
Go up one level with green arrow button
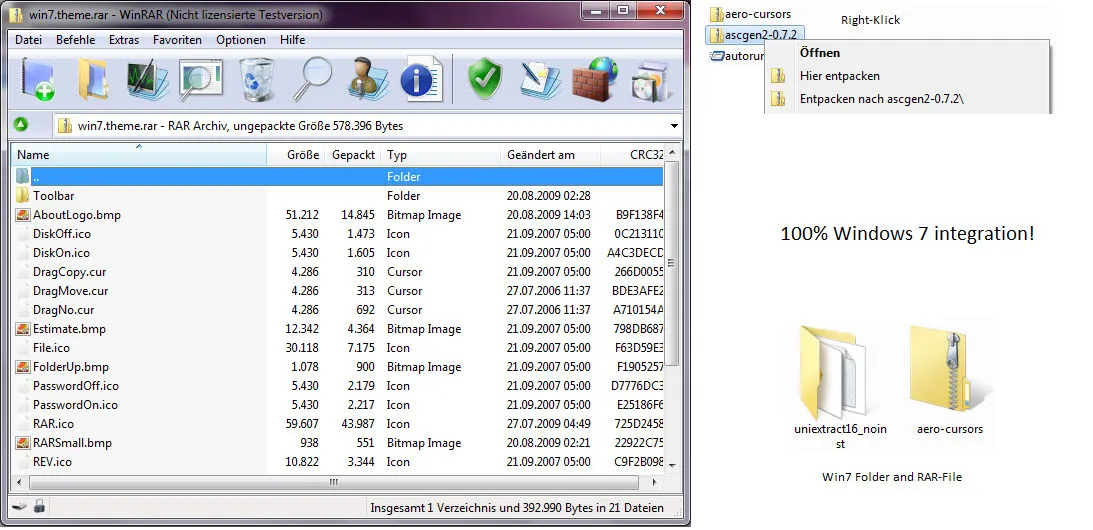(x=20, y=126)
